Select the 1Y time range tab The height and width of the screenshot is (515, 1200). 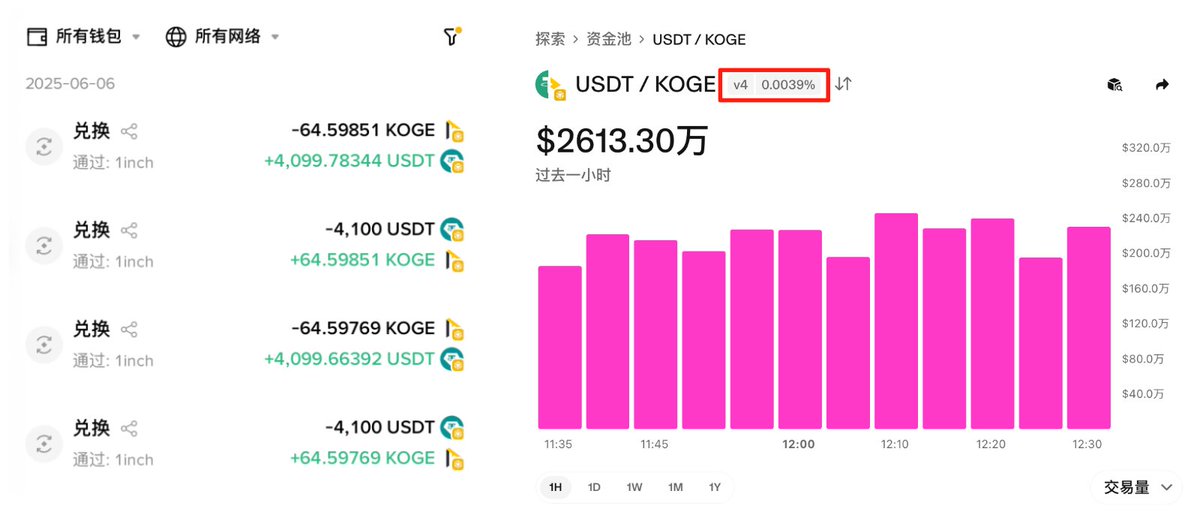coord(715,487)
